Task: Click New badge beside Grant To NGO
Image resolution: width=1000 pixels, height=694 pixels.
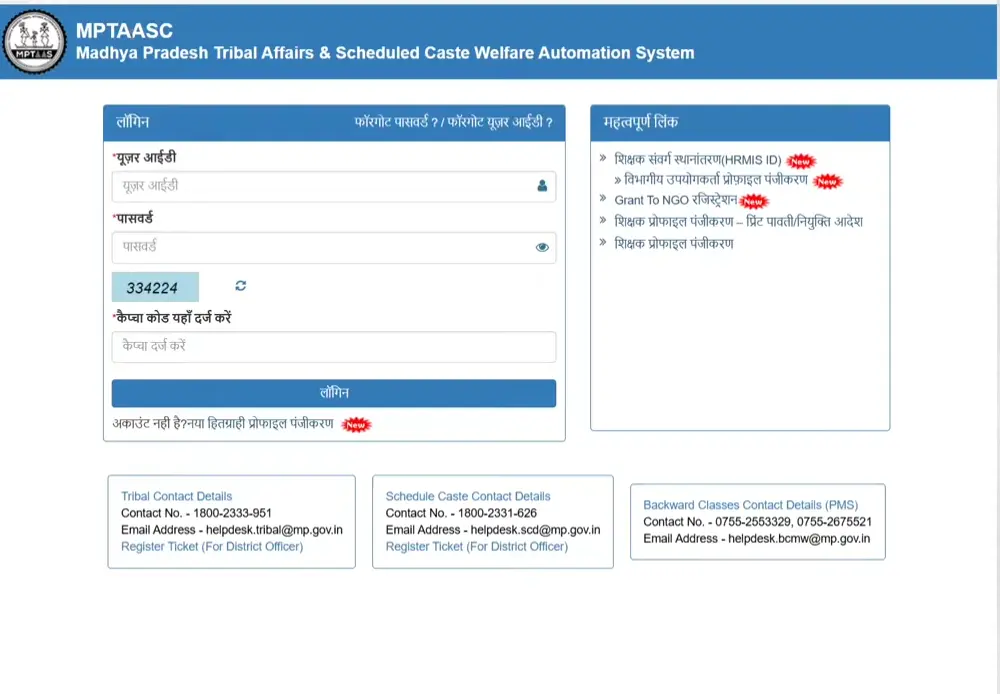Action: [x=753, y=201]
